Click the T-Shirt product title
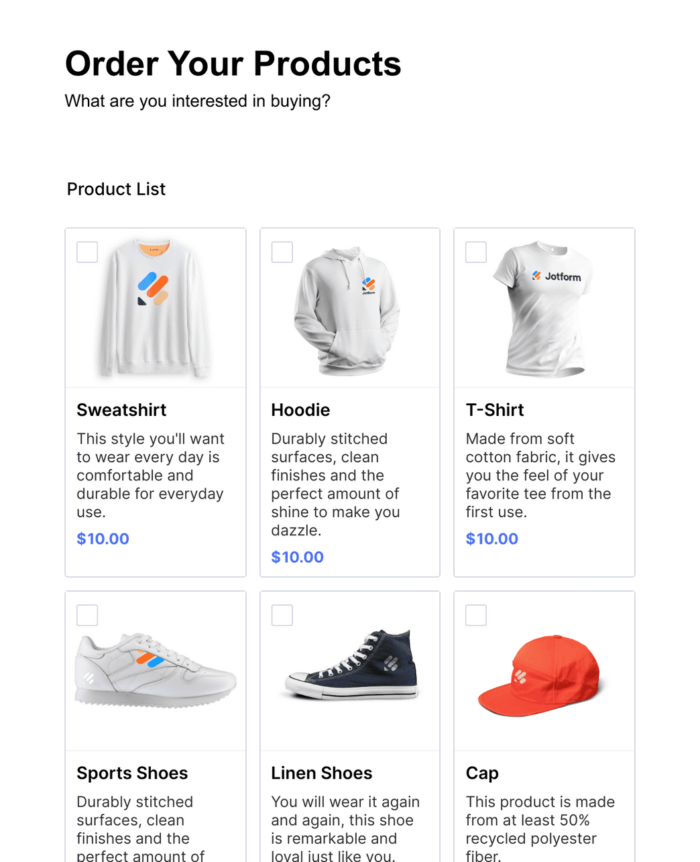Viewport: 700px width, 862px height. coord(495,410)
